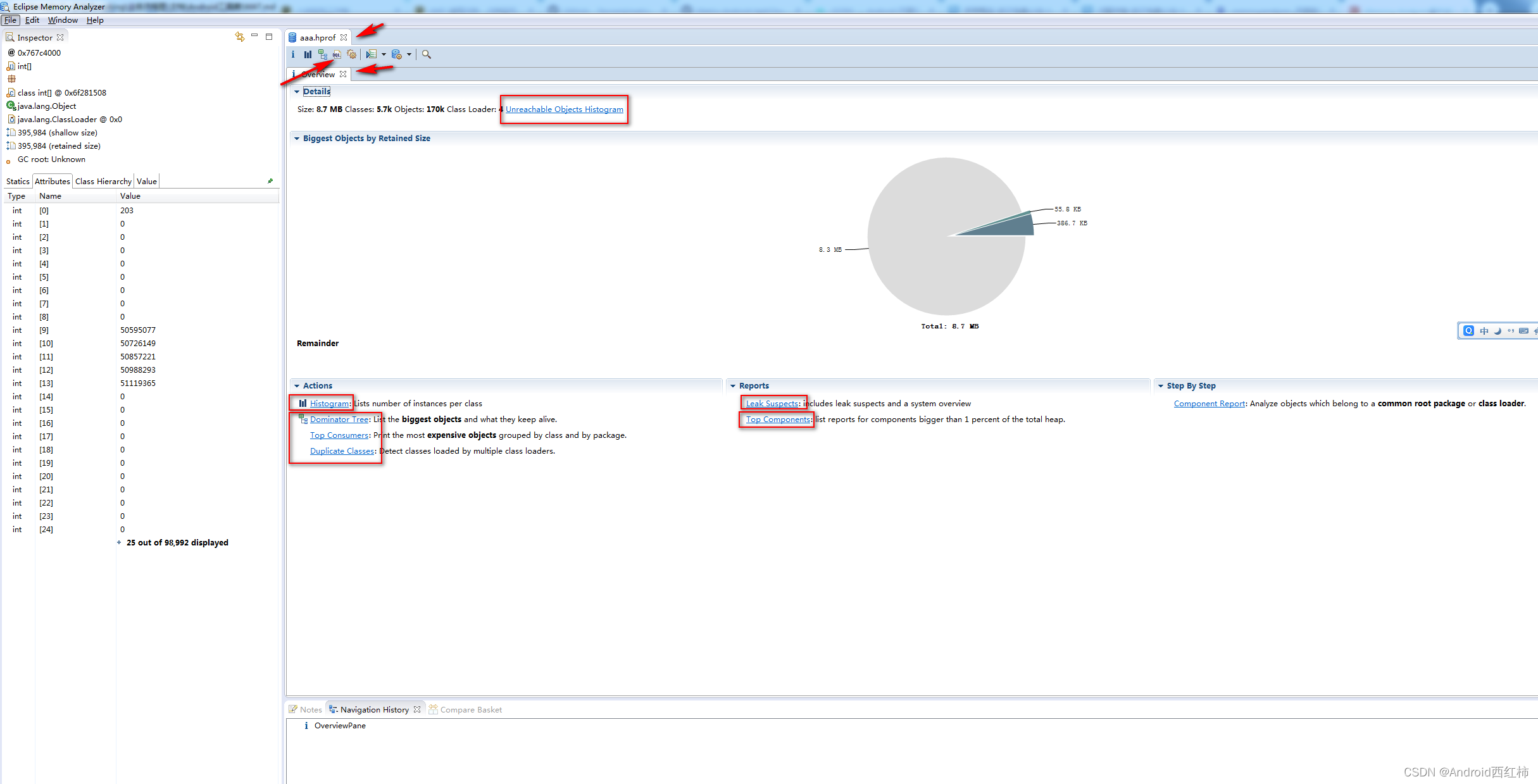Expand more rows with the plus icon
The image size is (1538, 784).
[119, 542]
